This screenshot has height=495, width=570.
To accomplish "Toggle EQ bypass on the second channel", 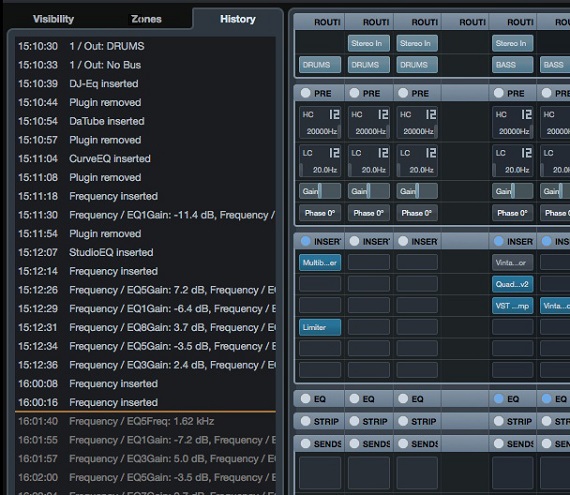I will pos(354,399).
